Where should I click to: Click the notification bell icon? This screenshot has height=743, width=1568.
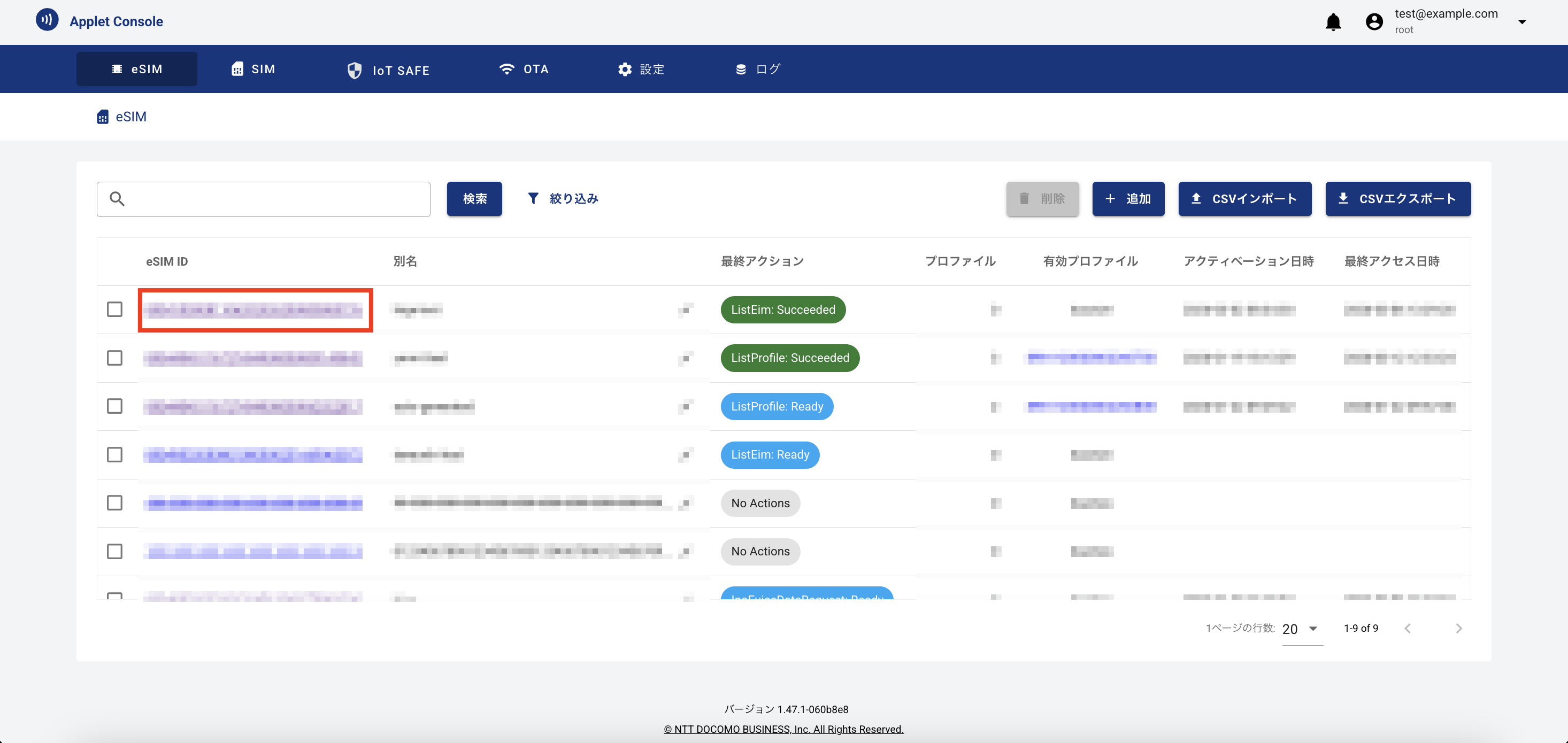tap(1333, 22)
